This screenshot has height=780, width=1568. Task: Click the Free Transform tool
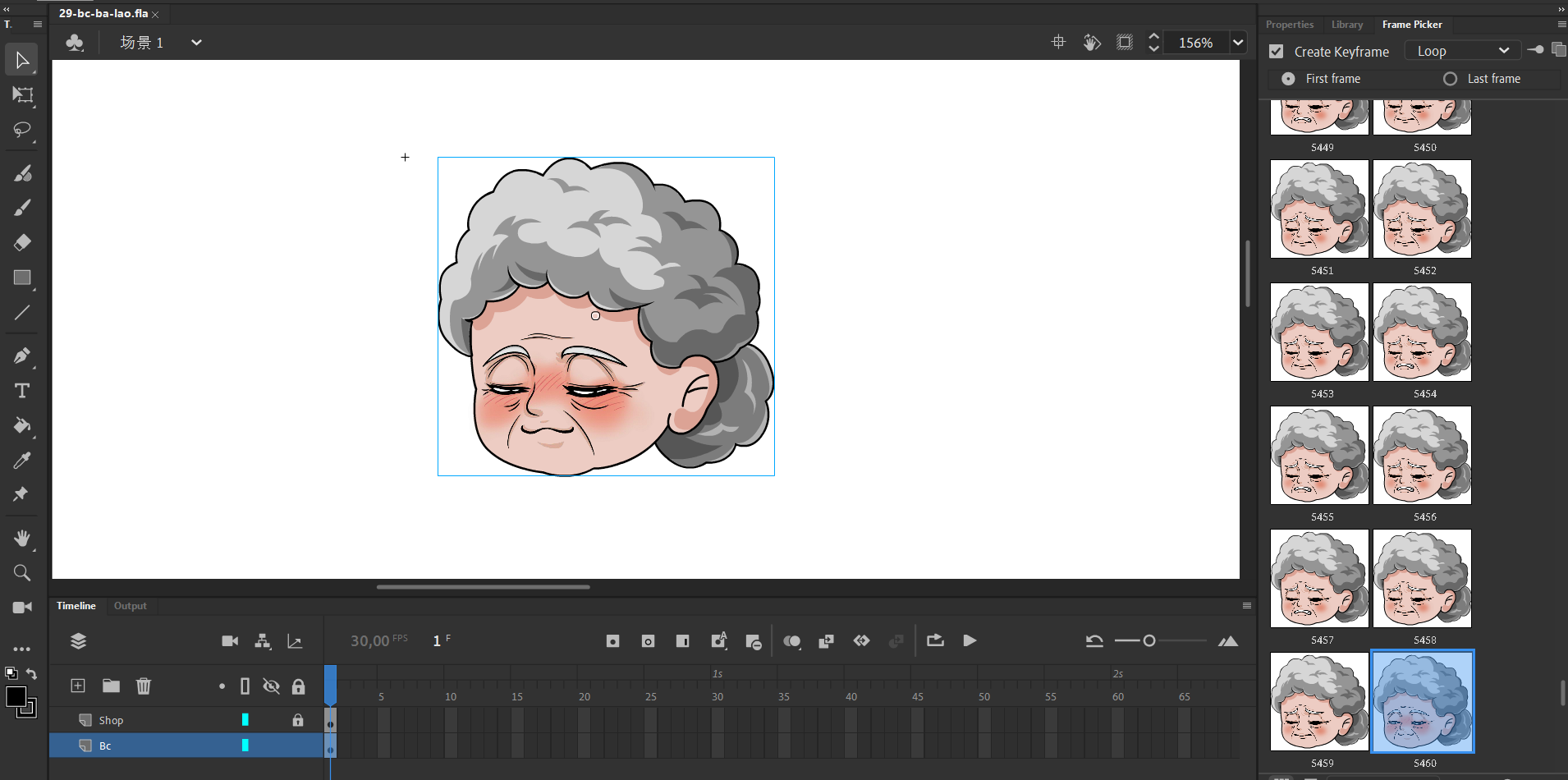click(22, 95)
